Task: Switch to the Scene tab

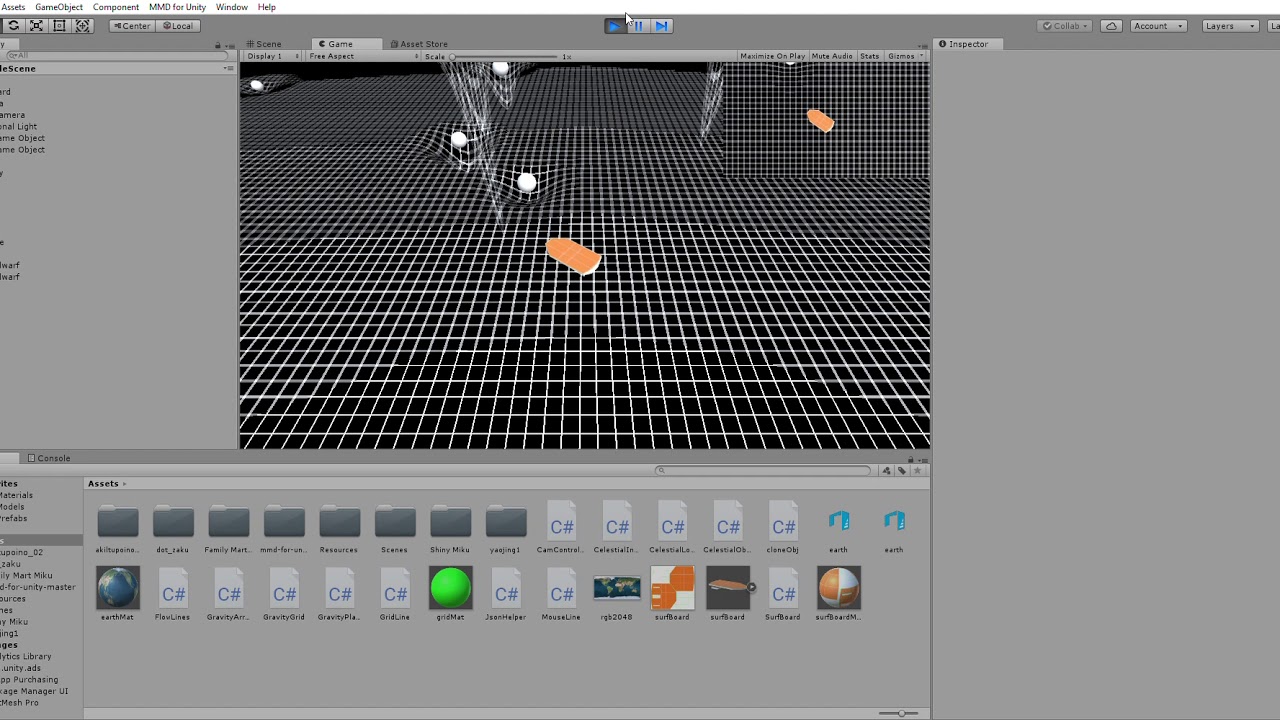Action: (264, 44)
